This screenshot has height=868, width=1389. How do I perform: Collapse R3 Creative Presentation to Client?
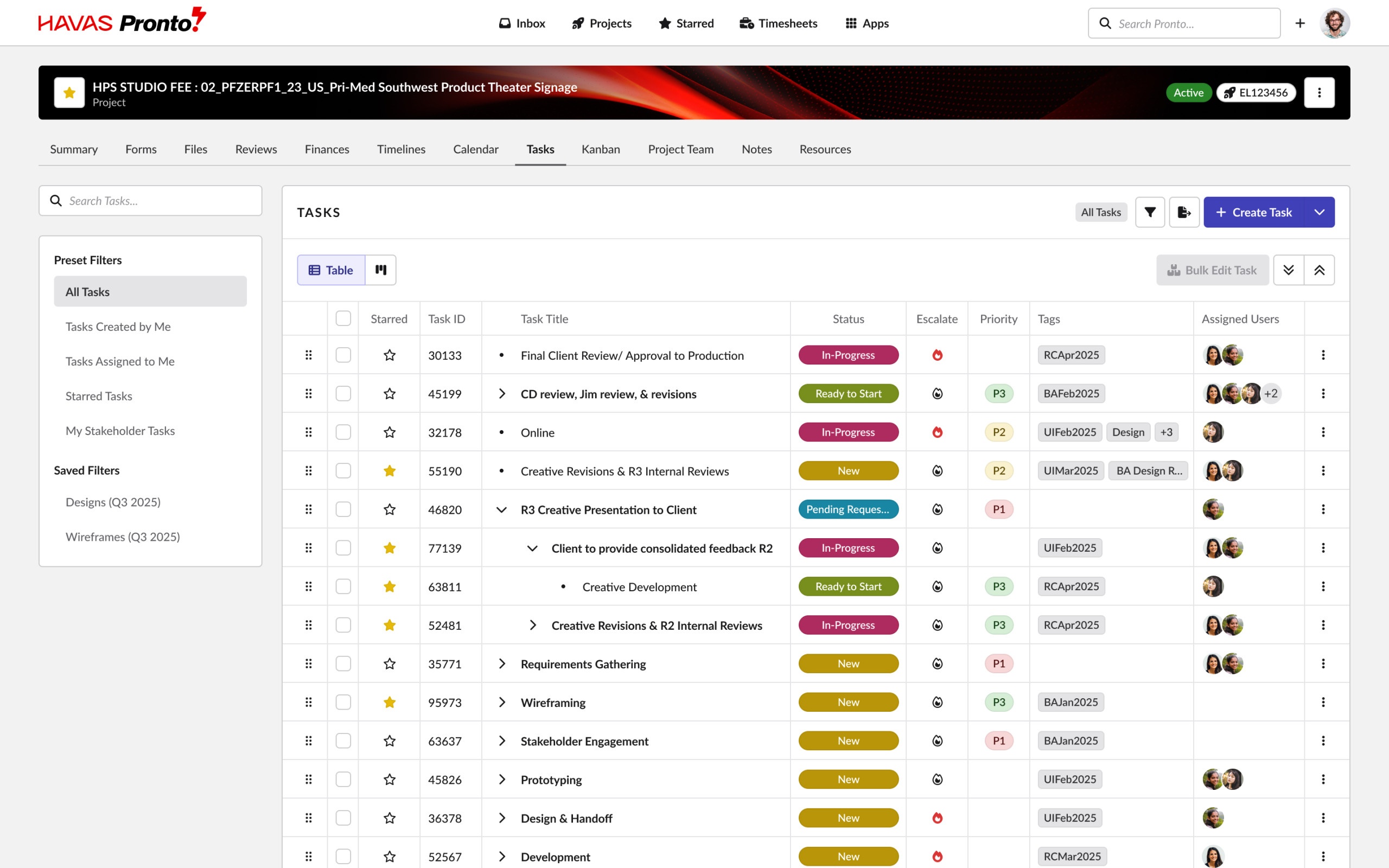501,510
